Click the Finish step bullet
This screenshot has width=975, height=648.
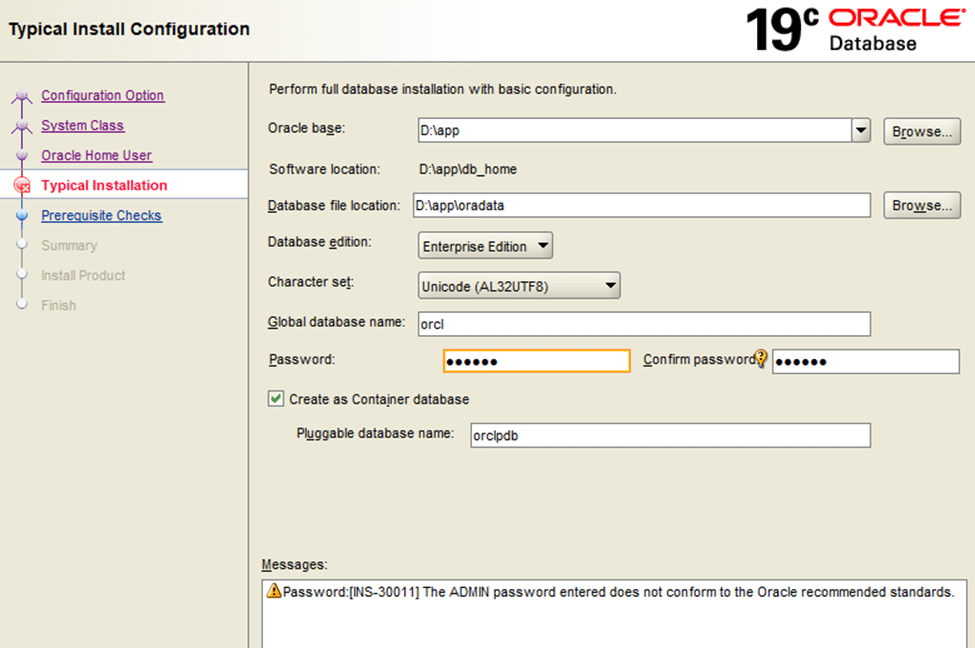coord(22,304)
